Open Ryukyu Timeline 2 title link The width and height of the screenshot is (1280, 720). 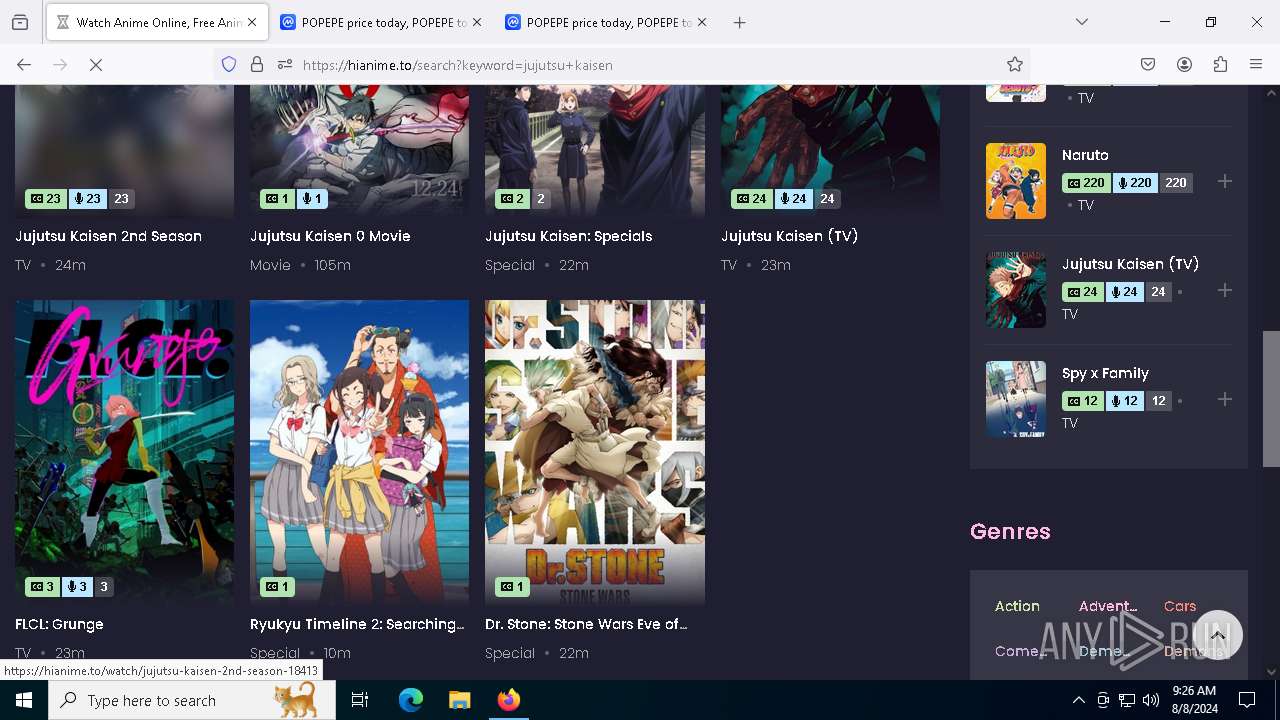(357, 624)
